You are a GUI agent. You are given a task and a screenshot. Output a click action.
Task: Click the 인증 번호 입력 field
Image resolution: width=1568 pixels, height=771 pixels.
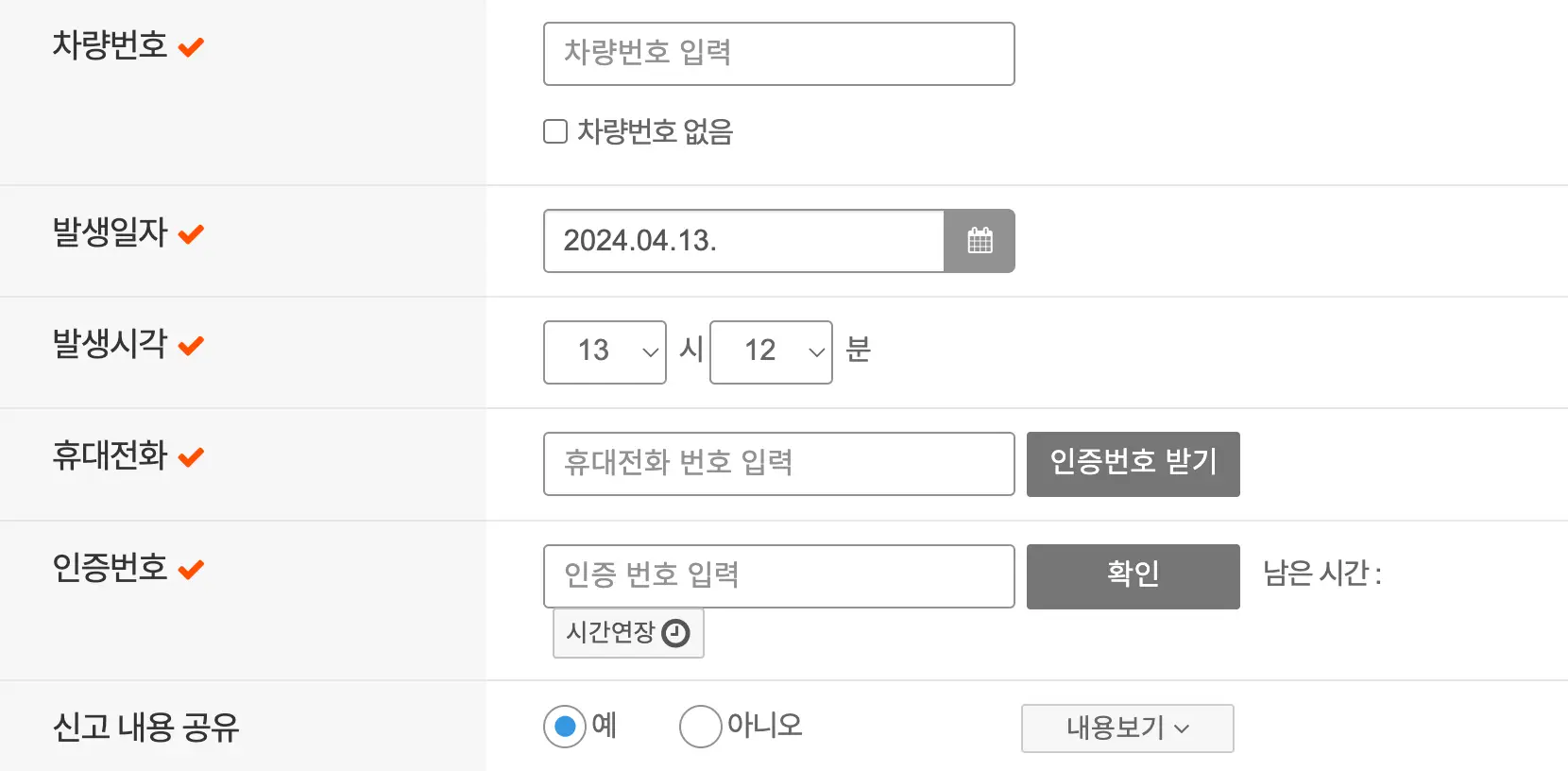(778, 576)
